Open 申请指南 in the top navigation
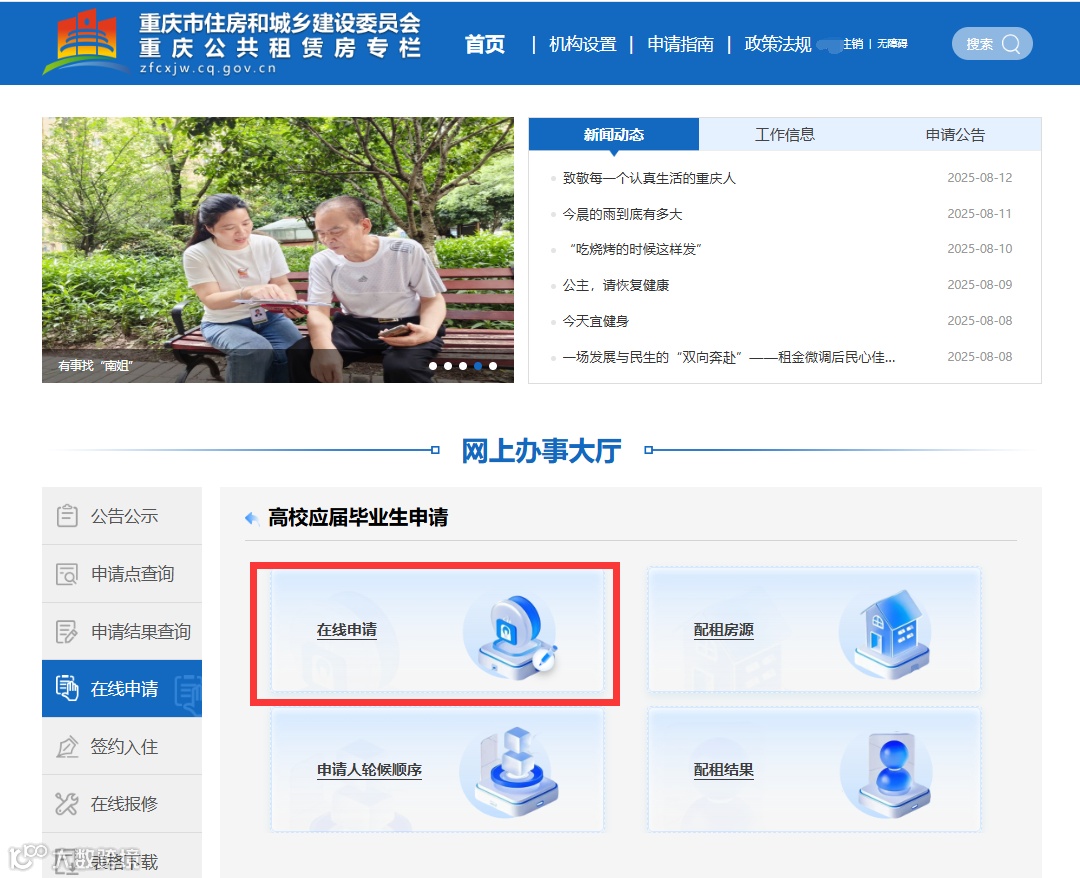The image size is (1080, 878). click(681, 44)
